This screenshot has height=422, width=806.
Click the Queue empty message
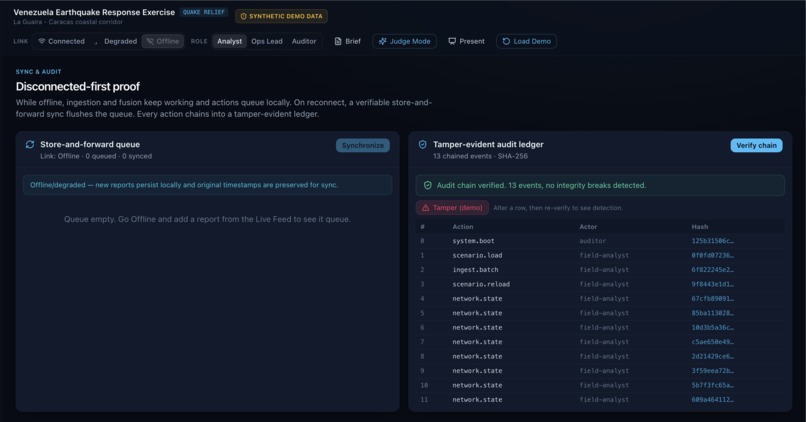coord(207,219)
